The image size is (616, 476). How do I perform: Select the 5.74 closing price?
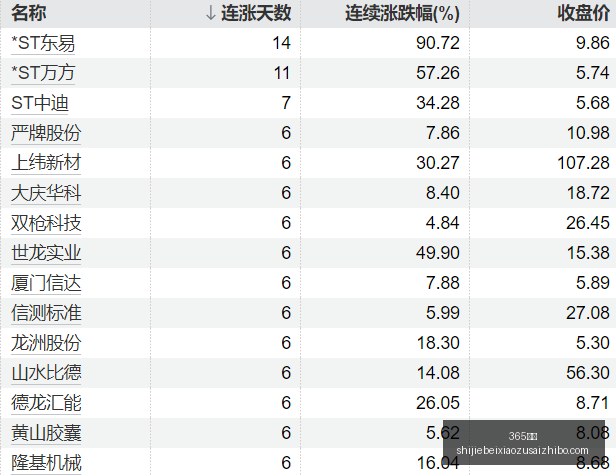(593, 73)
